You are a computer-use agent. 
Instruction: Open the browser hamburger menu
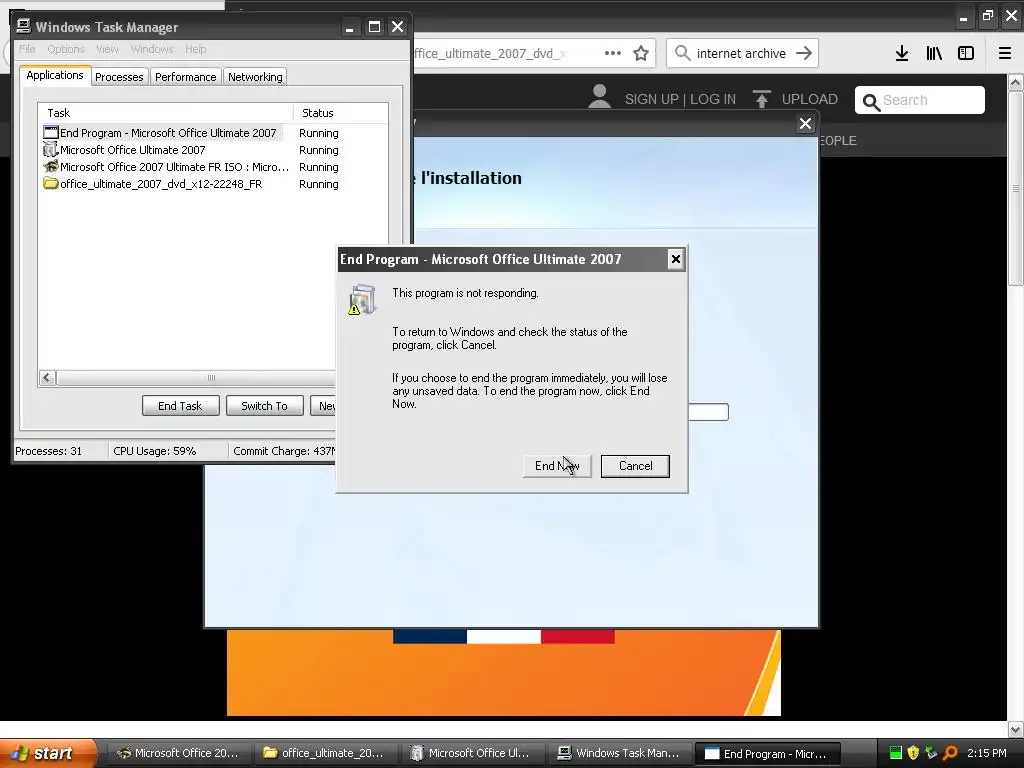1005,53
